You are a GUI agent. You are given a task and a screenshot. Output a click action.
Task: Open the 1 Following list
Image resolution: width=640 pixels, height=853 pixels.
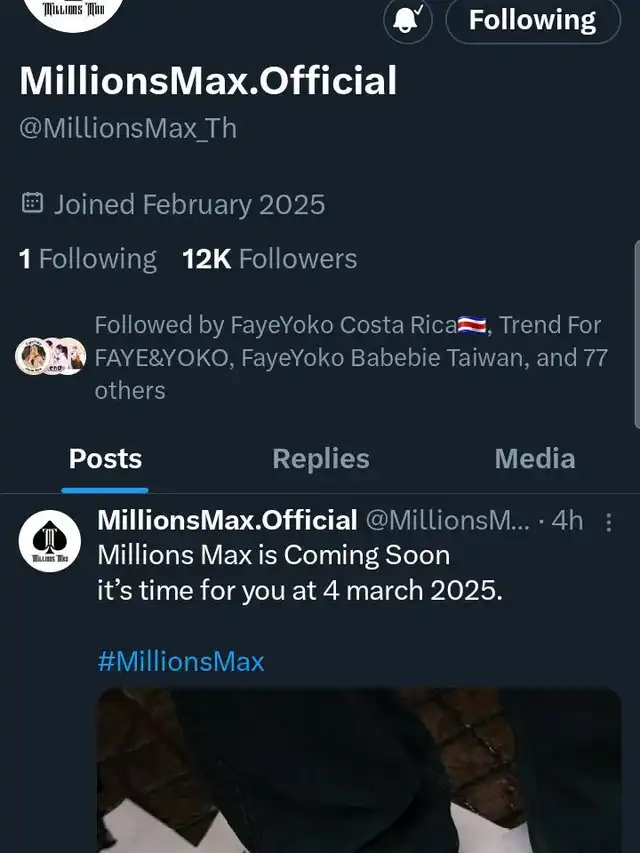pyautogui.click(x=88, y=259)
